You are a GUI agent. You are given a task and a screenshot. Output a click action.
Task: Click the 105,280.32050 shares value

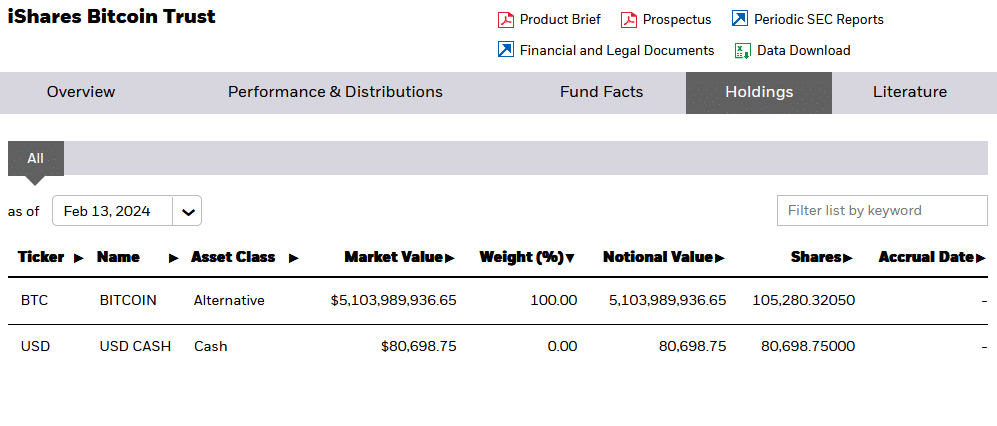coord(804,300)
